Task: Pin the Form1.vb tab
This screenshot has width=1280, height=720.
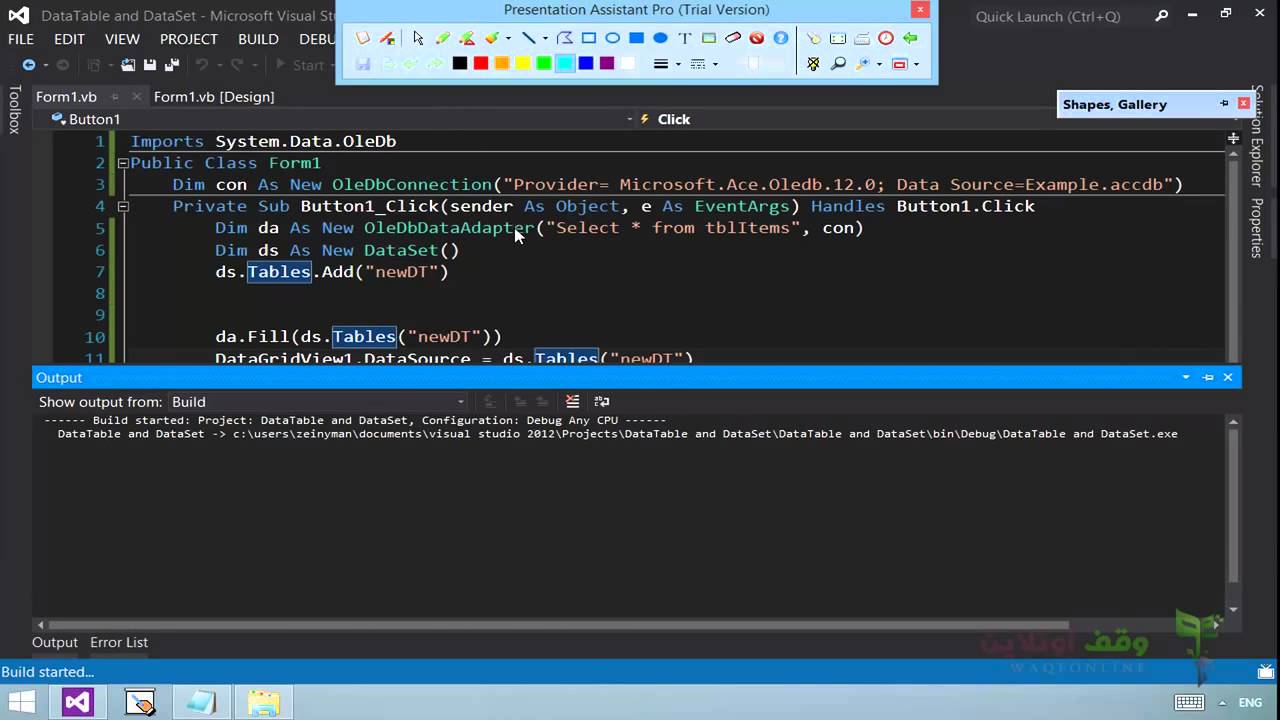Action: coord(114,97)
